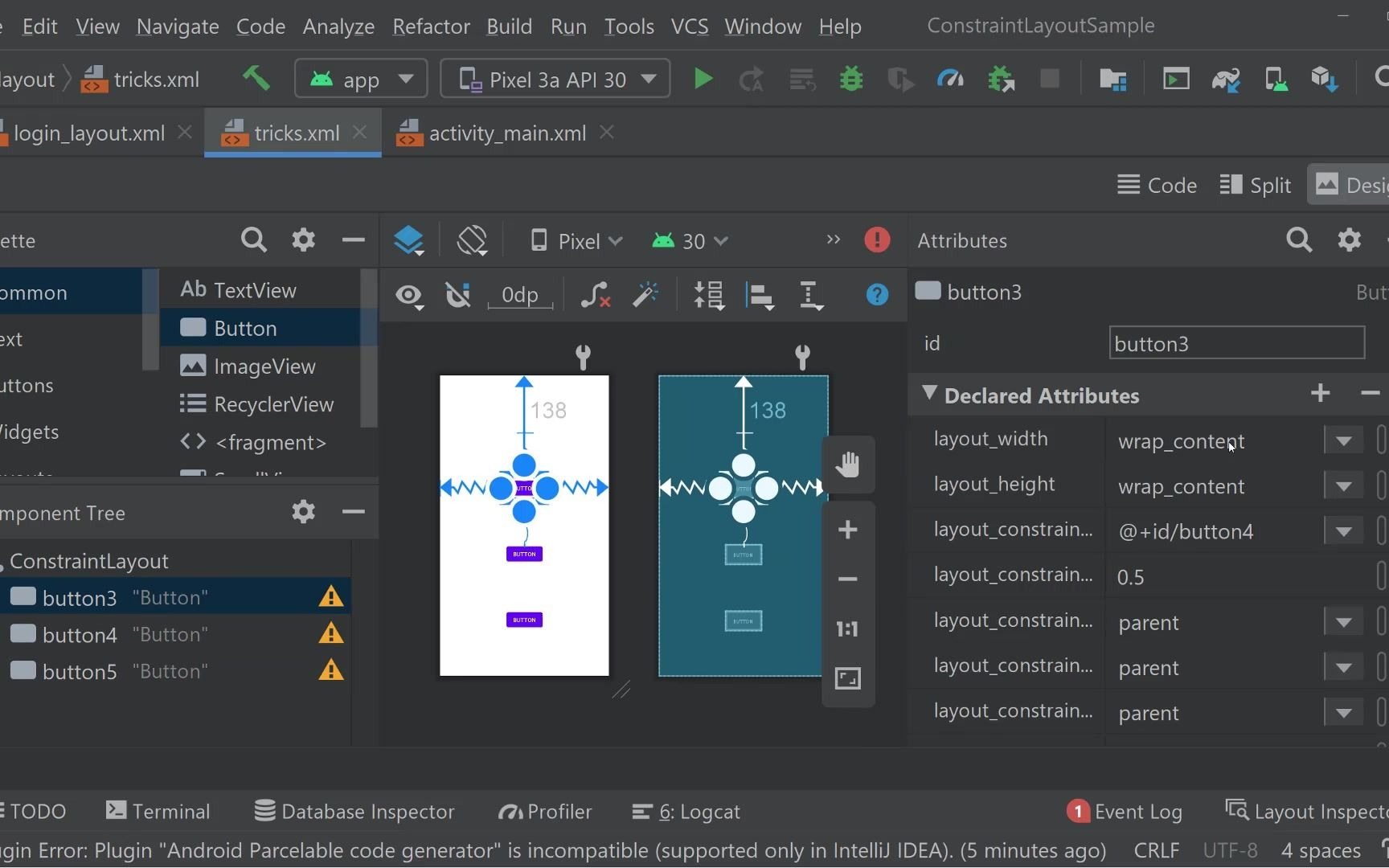Click the green Run app button
Image resolution: width=1389 pixels, height=868 pixels.
click(703, 79)
